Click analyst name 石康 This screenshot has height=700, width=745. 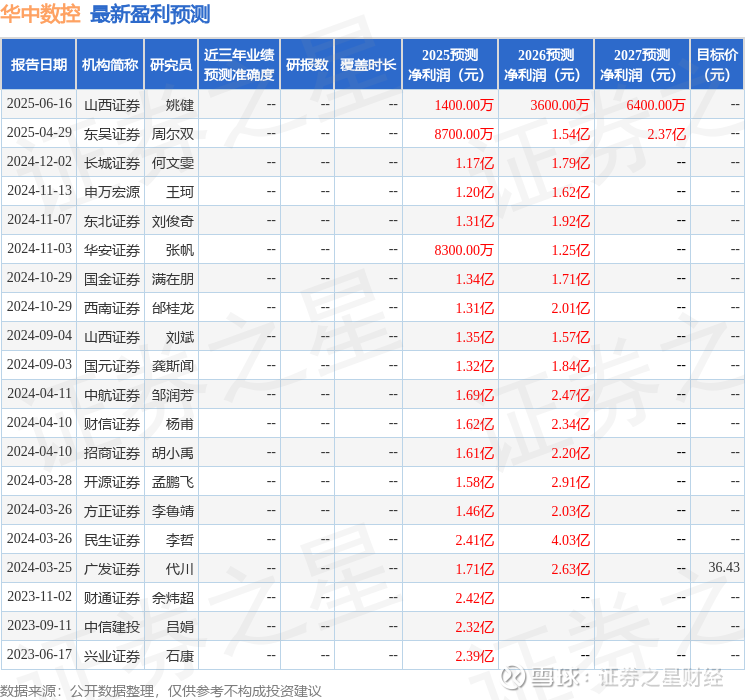click(x=180, y=656)
